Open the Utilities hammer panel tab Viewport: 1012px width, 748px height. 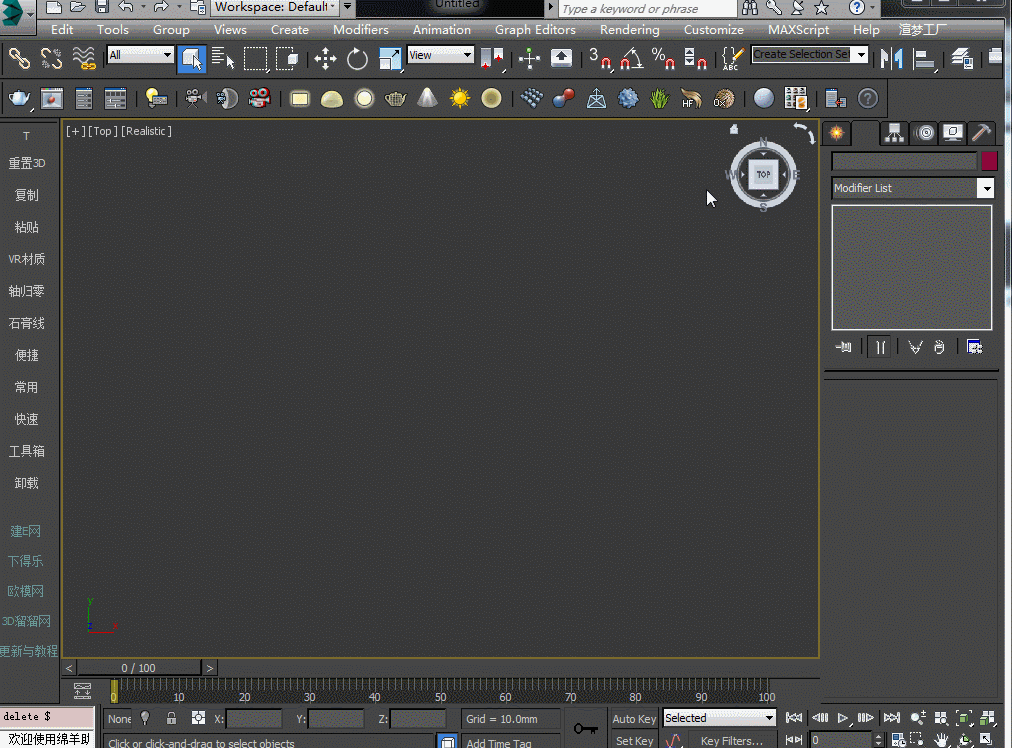pos(982,133)
